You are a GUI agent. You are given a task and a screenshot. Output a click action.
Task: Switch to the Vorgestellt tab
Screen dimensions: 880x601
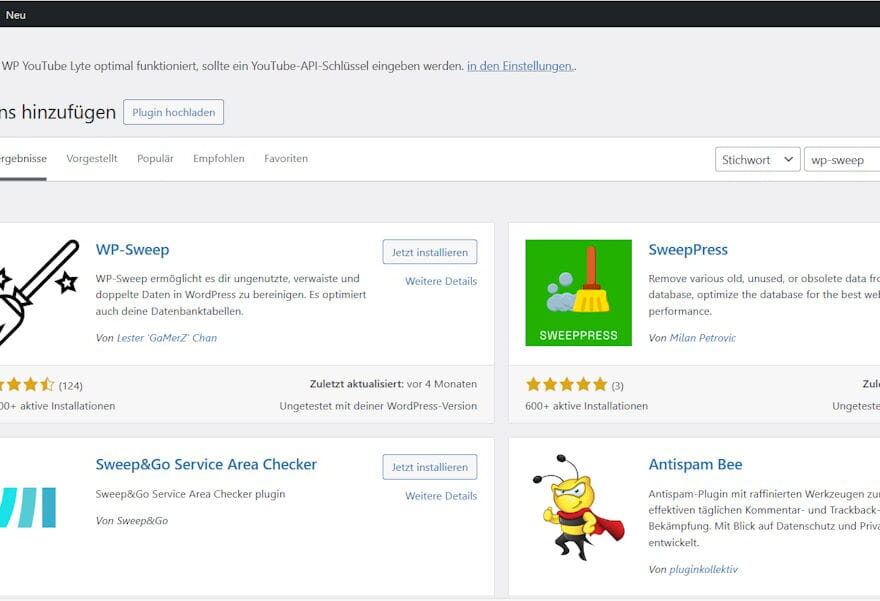point(92,159)
